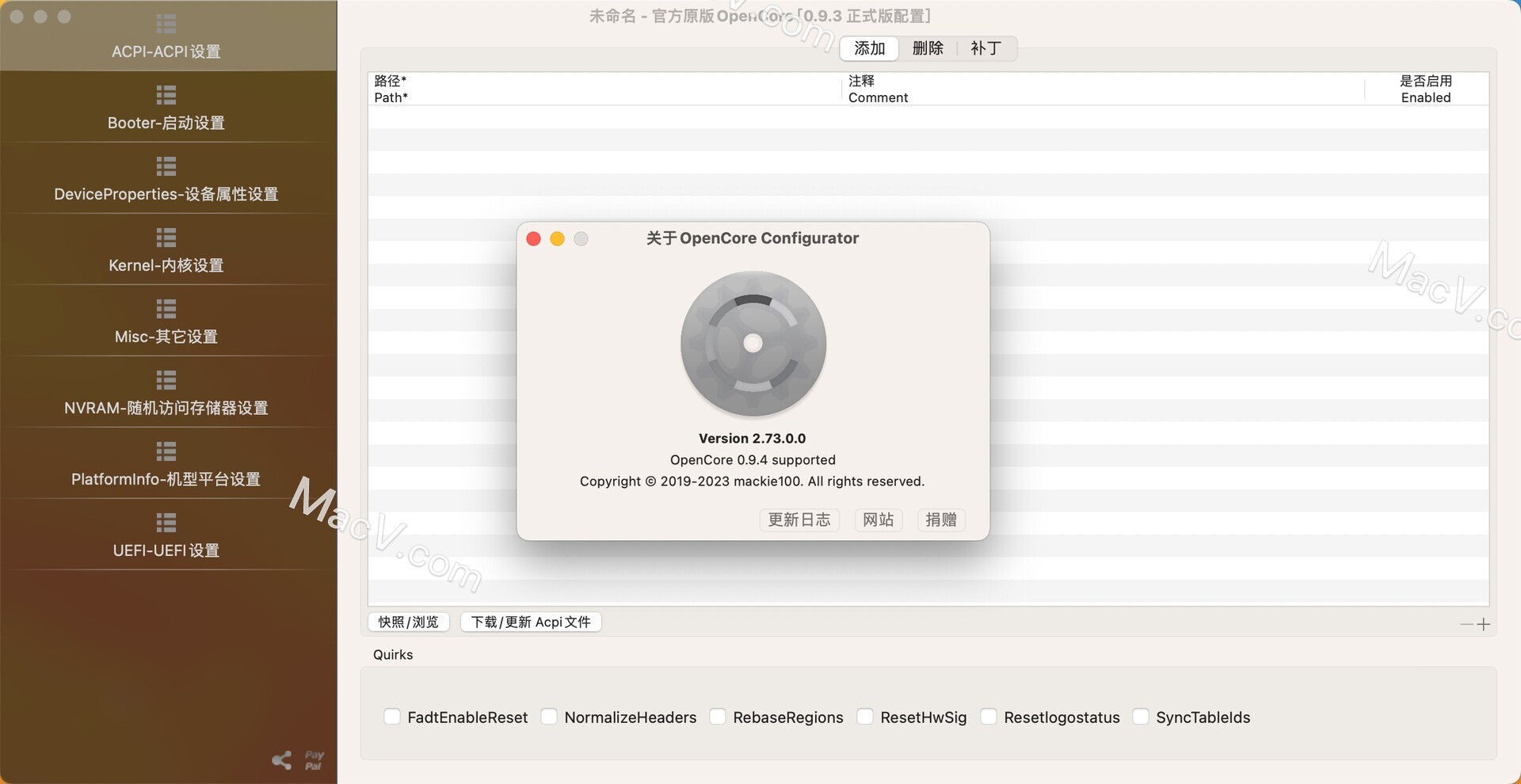Click the UEFI section list icon
The height and width of the screenshot is (784, 1521).
coord(166,523)
